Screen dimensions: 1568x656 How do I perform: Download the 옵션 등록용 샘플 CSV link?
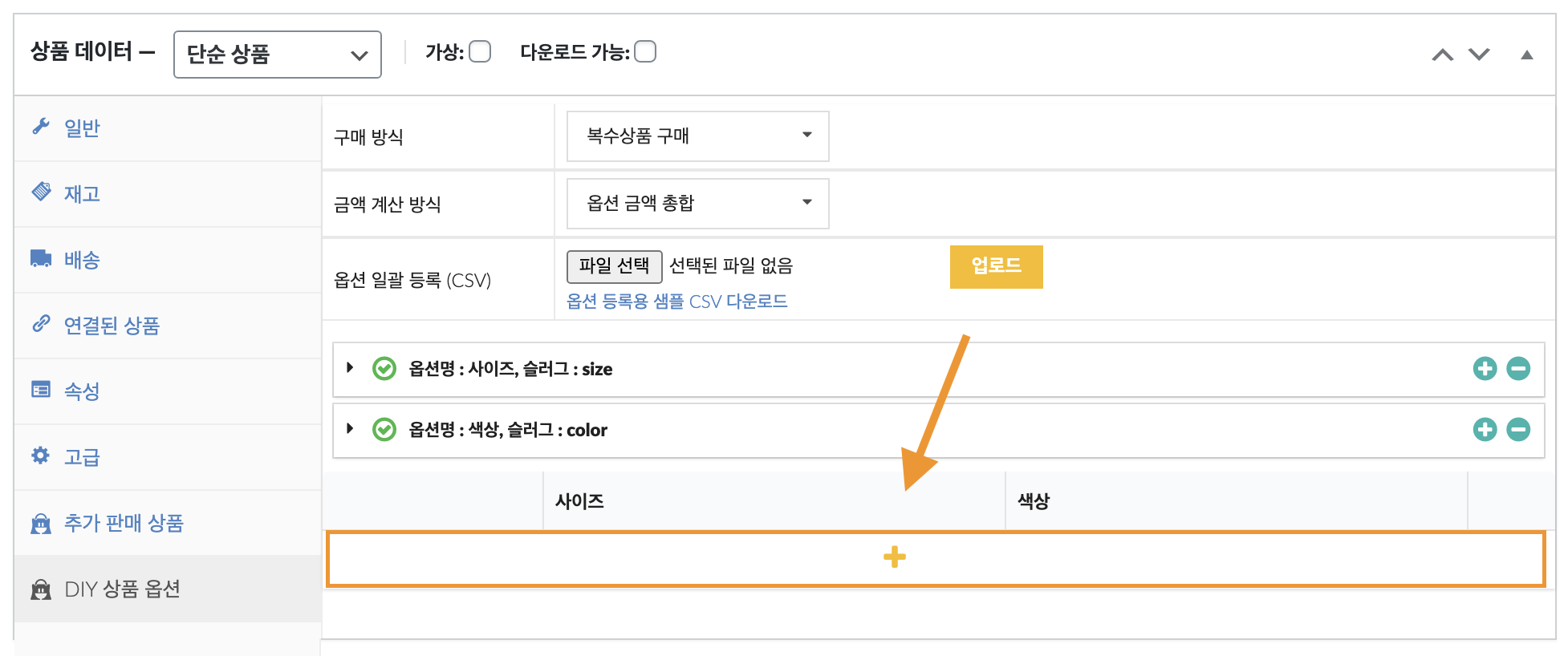tap(676, 302)
